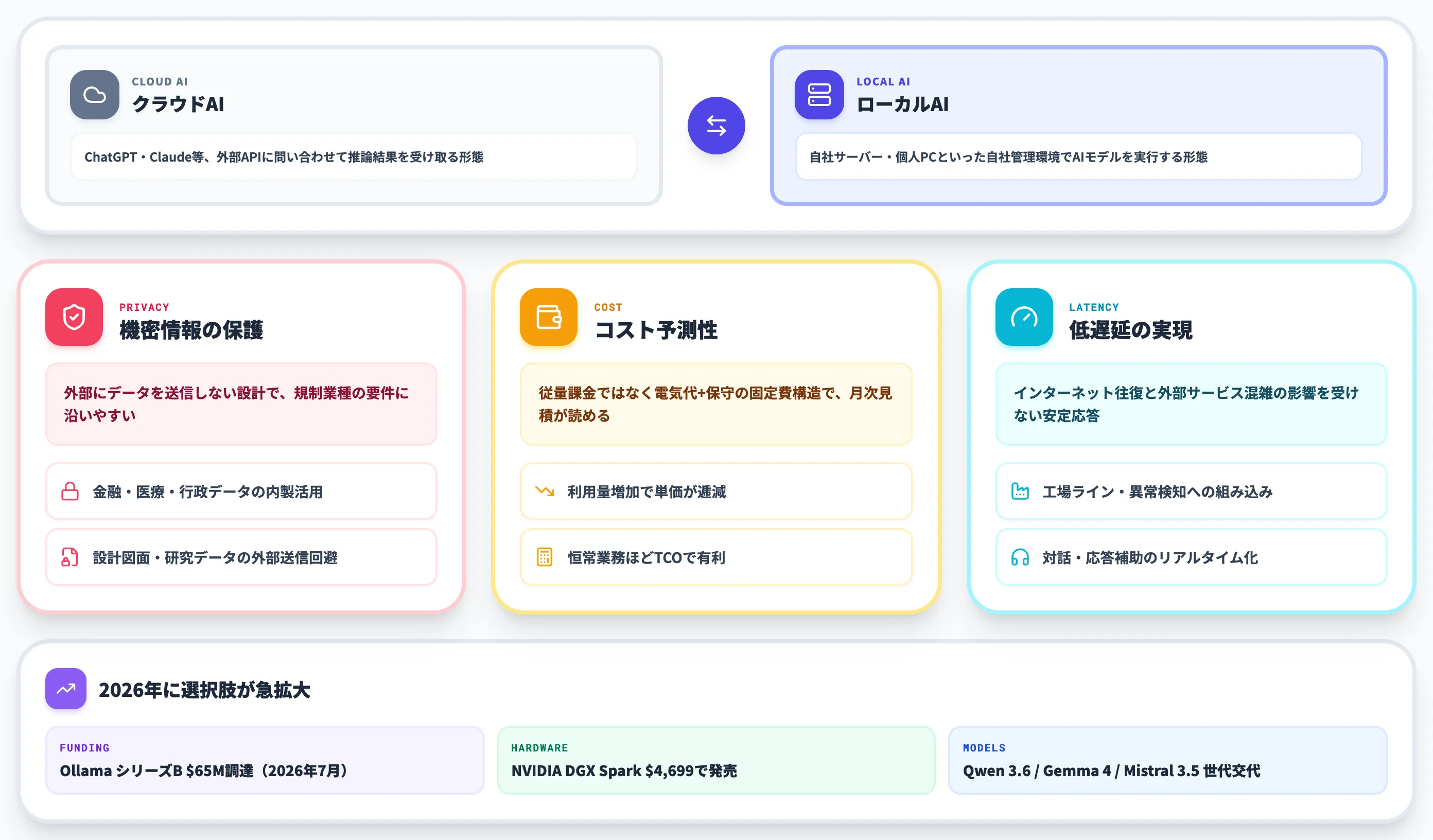Click the factory icon next to 工場ライン
This screenshot has height=840, width=1433.
[1020, 492]
